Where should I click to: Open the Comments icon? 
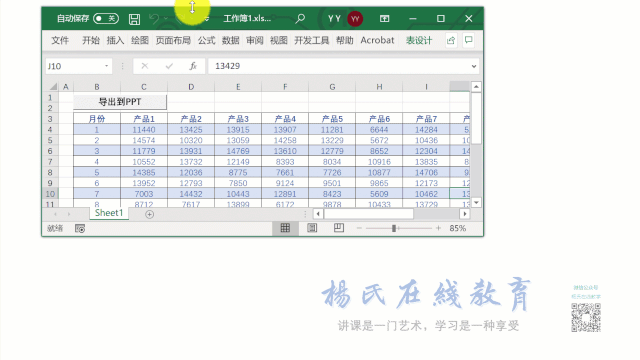click(469, 40)
